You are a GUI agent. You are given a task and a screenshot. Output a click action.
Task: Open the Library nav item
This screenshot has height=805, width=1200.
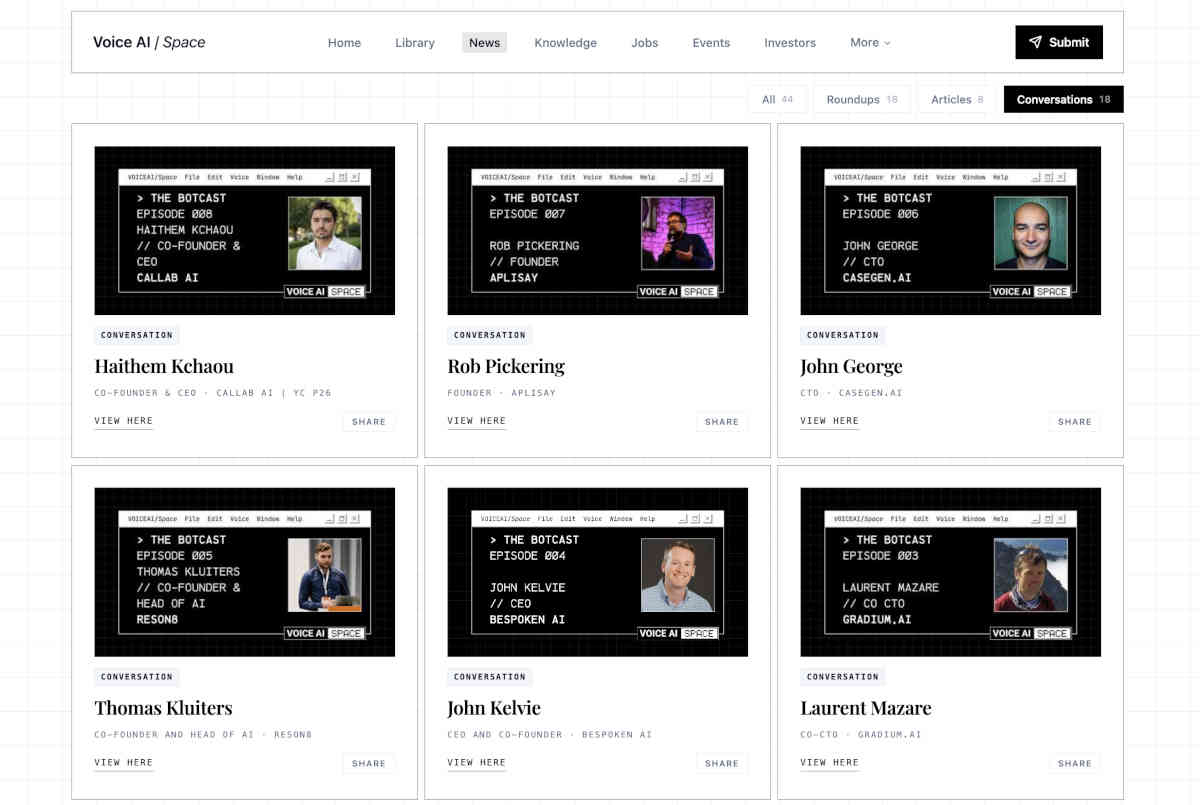(x=414, y=43)
